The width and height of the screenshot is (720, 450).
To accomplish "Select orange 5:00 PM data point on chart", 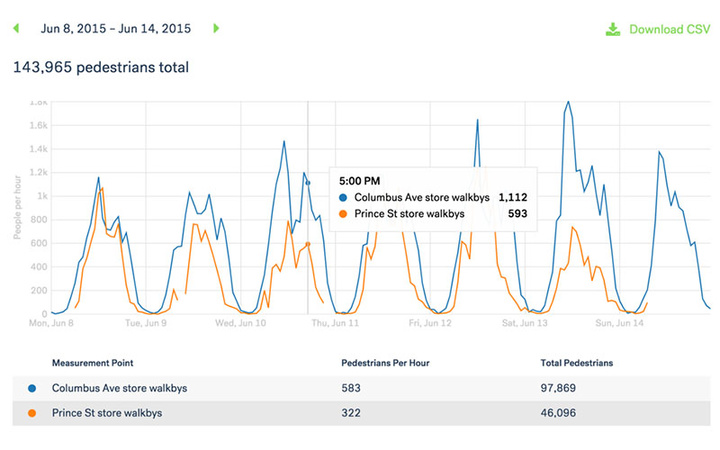I will [x=308, y=244].
